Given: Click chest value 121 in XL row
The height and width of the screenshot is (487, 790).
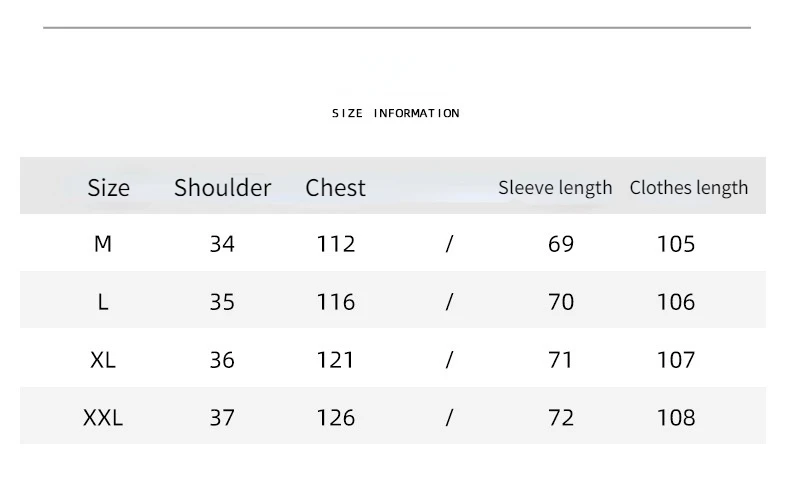Looking at the screenshot, I should coord(336,360).
